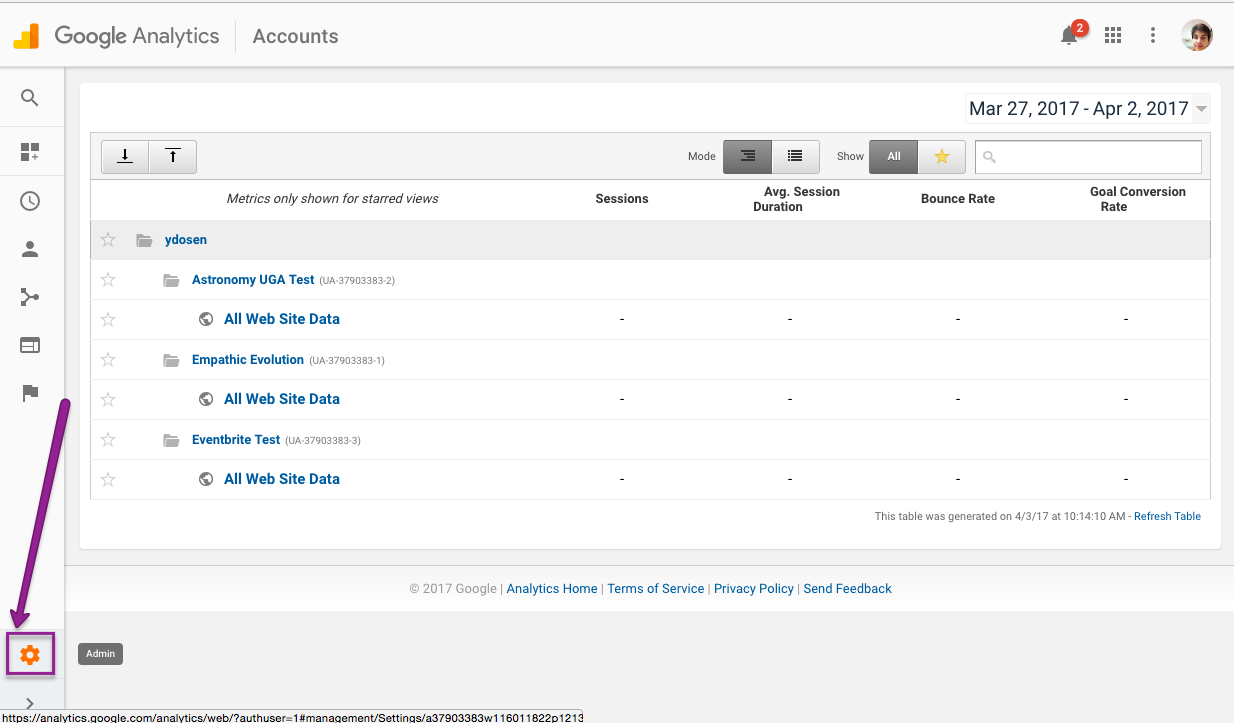Switch to flat list mode
Viewport: 1234px width, 723px height.
pos(795,156)
